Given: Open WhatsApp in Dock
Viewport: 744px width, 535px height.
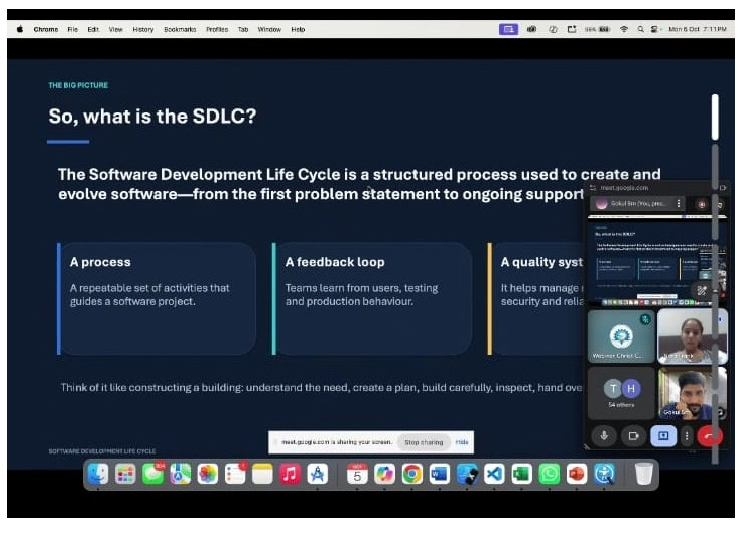Looking at the screenshot, I should pyautogui.click(x=549, y=474).
